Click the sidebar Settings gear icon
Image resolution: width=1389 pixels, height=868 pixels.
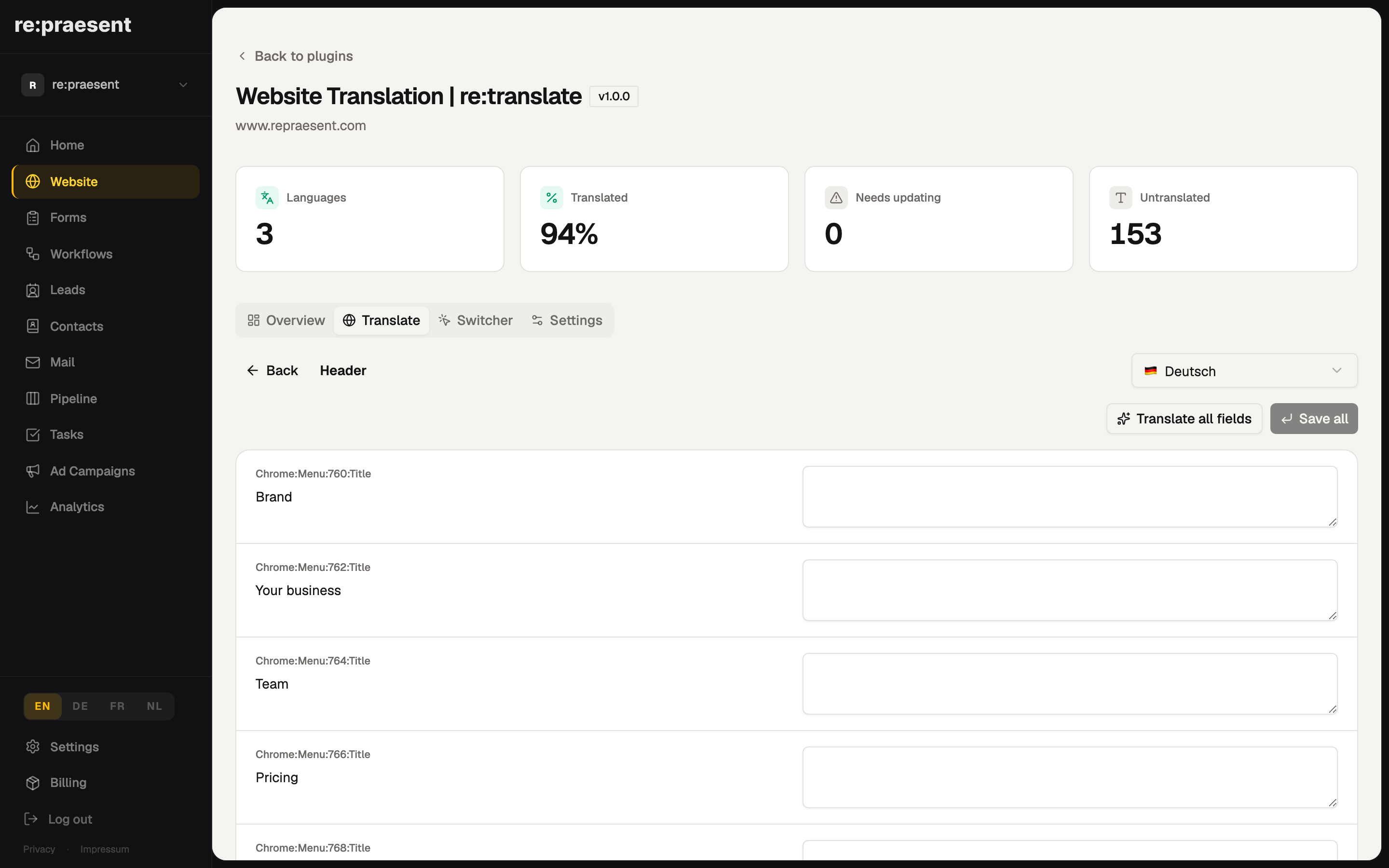point(33,746)
